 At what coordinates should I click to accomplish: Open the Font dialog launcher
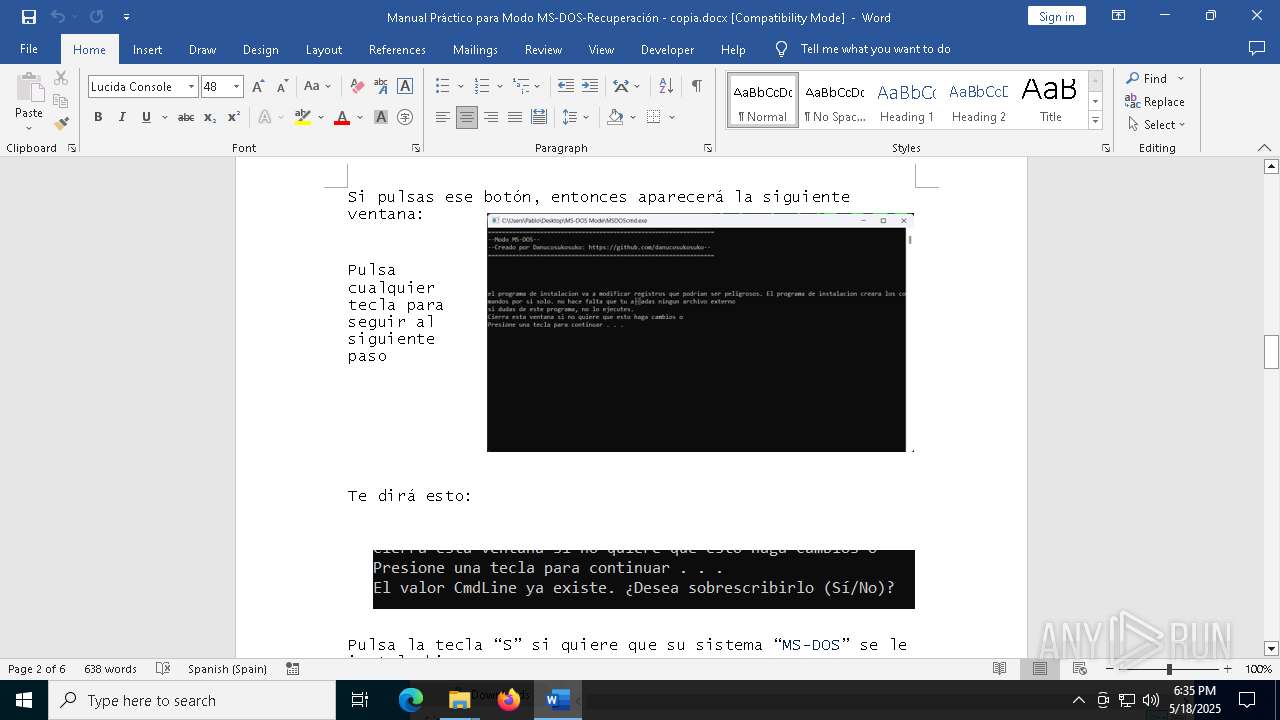click(416, 148)
